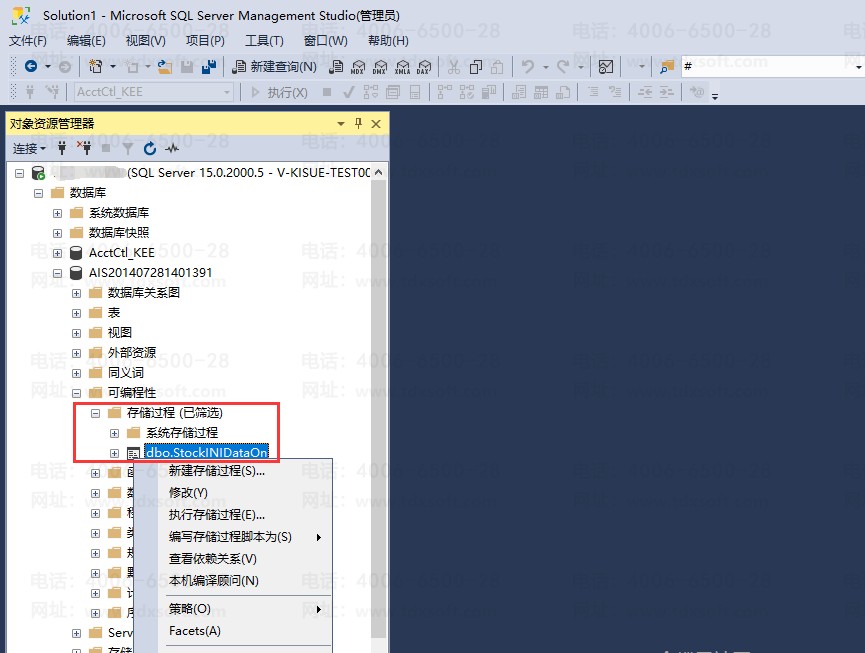The image size is (865, 653).
Task: Click the Navigate Backward arrow icon
Action: [x=31, y=67]
